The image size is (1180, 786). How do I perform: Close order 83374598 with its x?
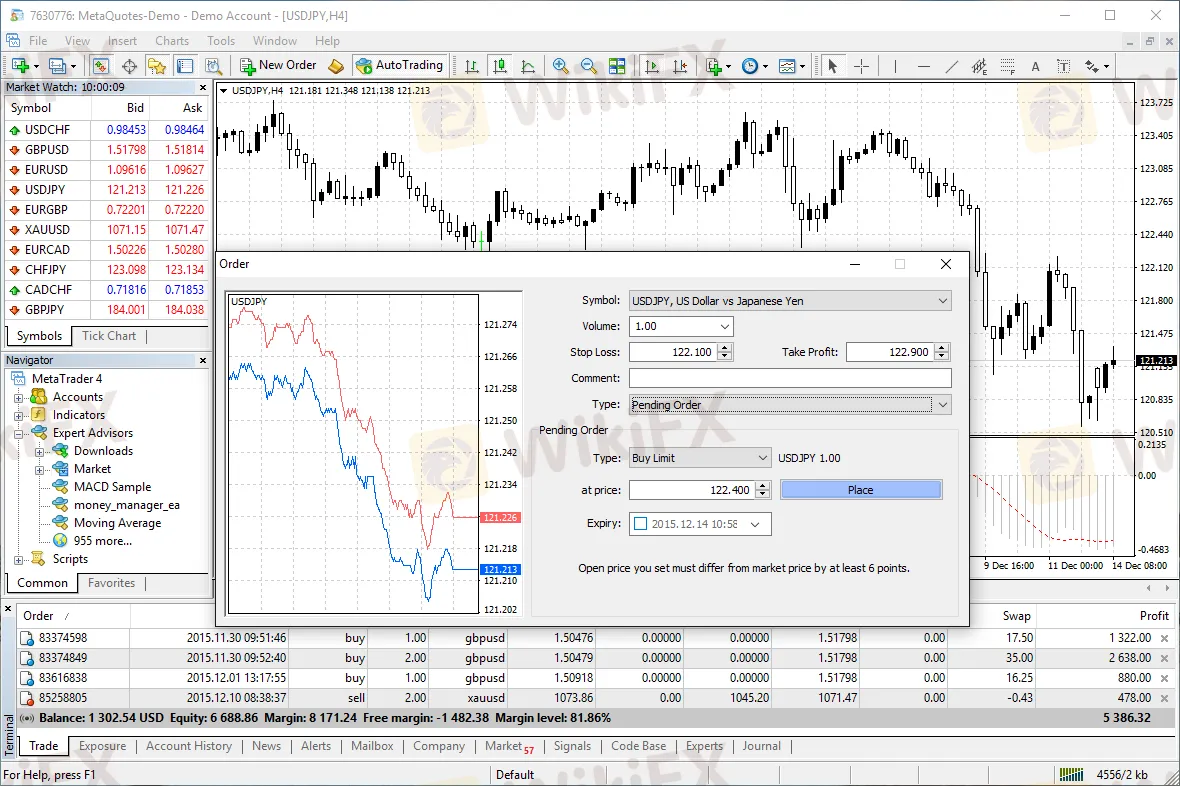(1164, 638)
